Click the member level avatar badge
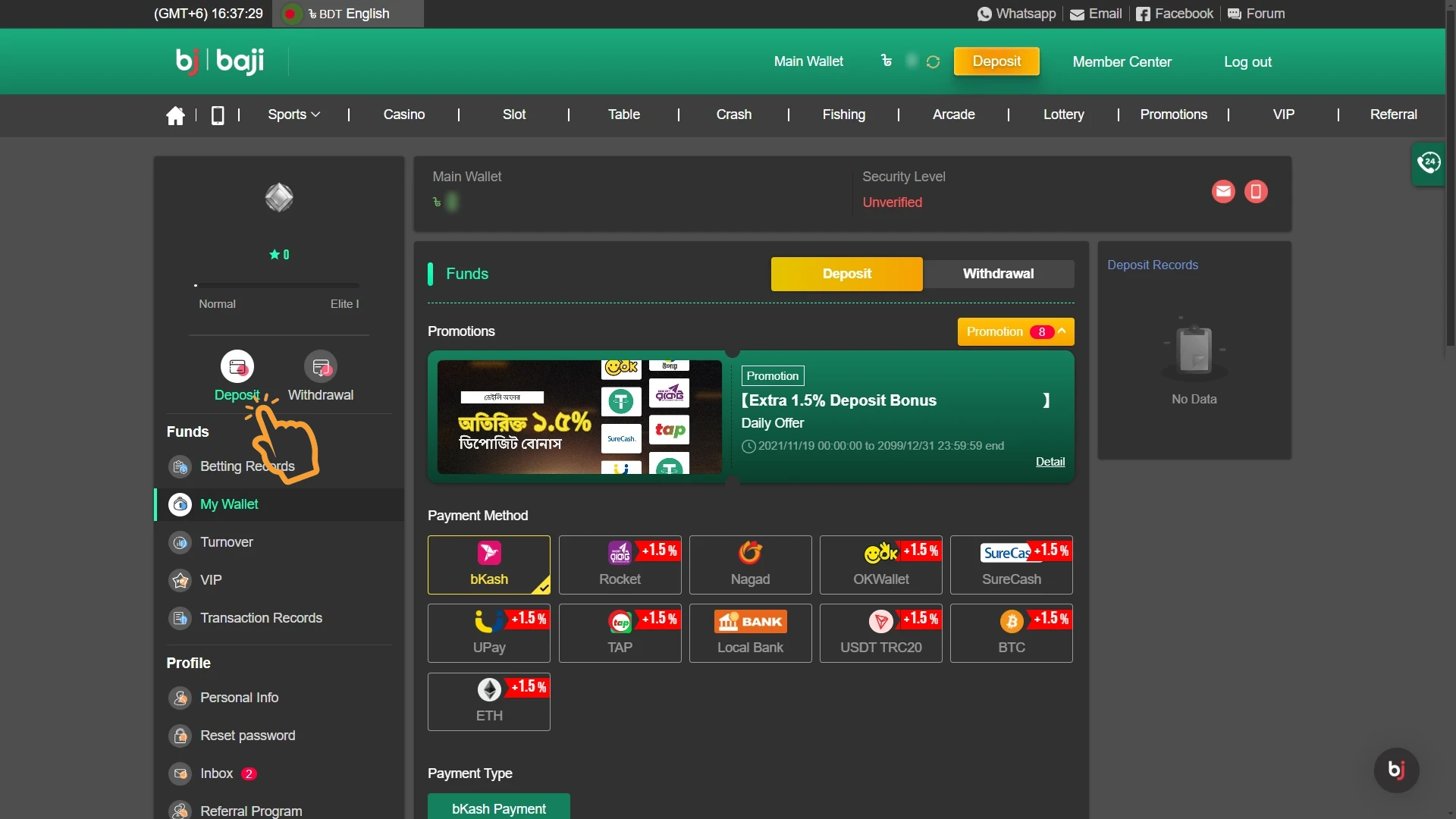The height and width of the screenshot is (819, 1456). pyautogui.click(x=279, y=198)
